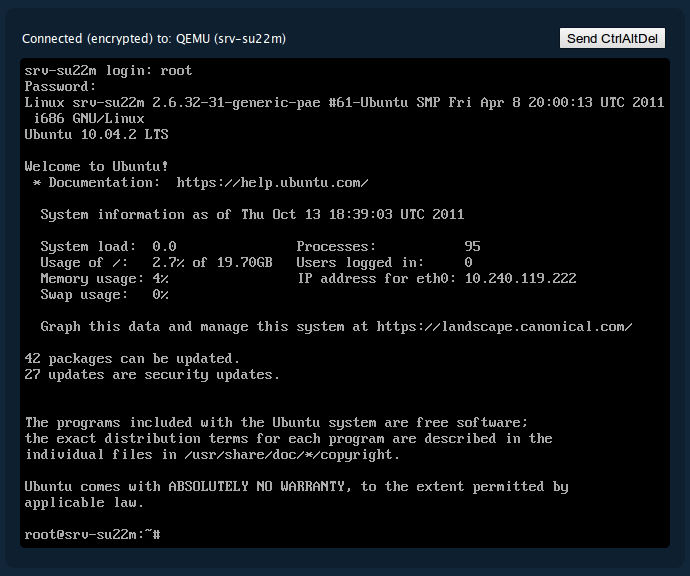This screenshot has height=576, width=690.
Task: Click the root@srv-su22m:~# shell prompt
Action: [x=92, y=535]
